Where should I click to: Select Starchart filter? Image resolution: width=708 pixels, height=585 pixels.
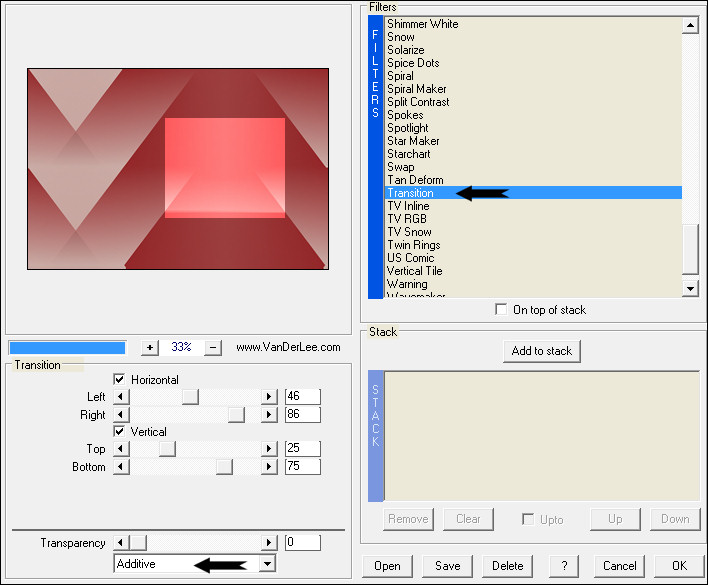pyautogui.click(x=533, y=154)
